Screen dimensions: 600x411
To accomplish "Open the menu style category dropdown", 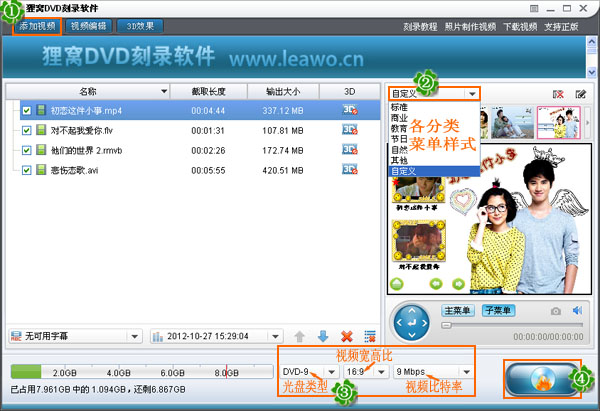I will click(472, 94).
